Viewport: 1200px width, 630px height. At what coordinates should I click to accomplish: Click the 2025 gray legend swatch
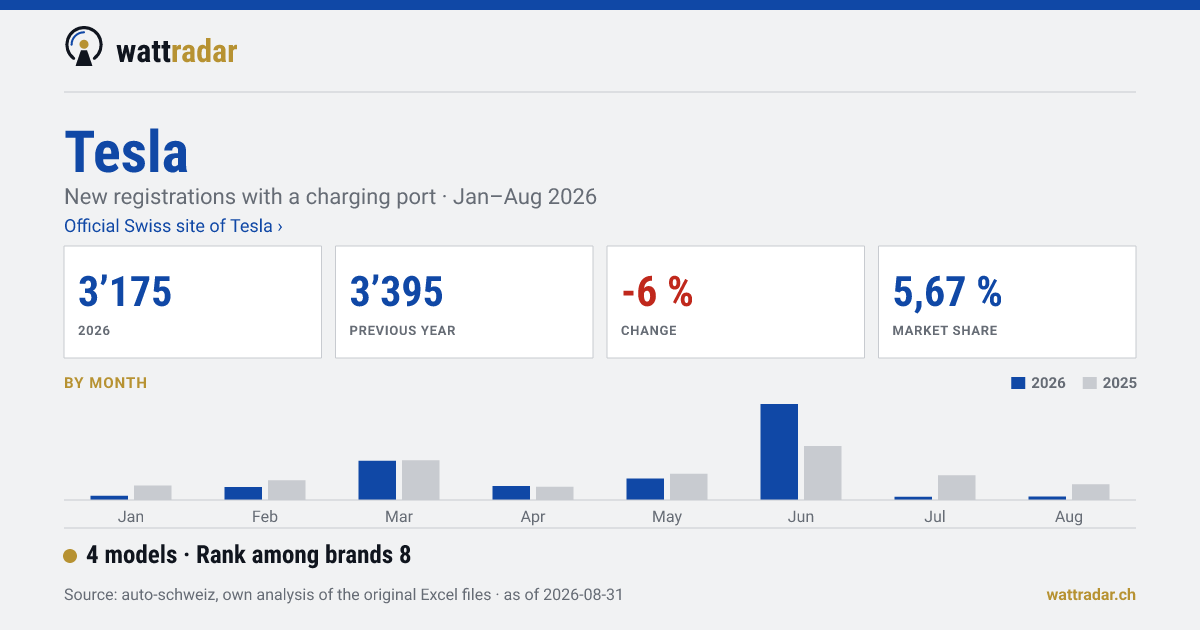[x=1090, y=383]
